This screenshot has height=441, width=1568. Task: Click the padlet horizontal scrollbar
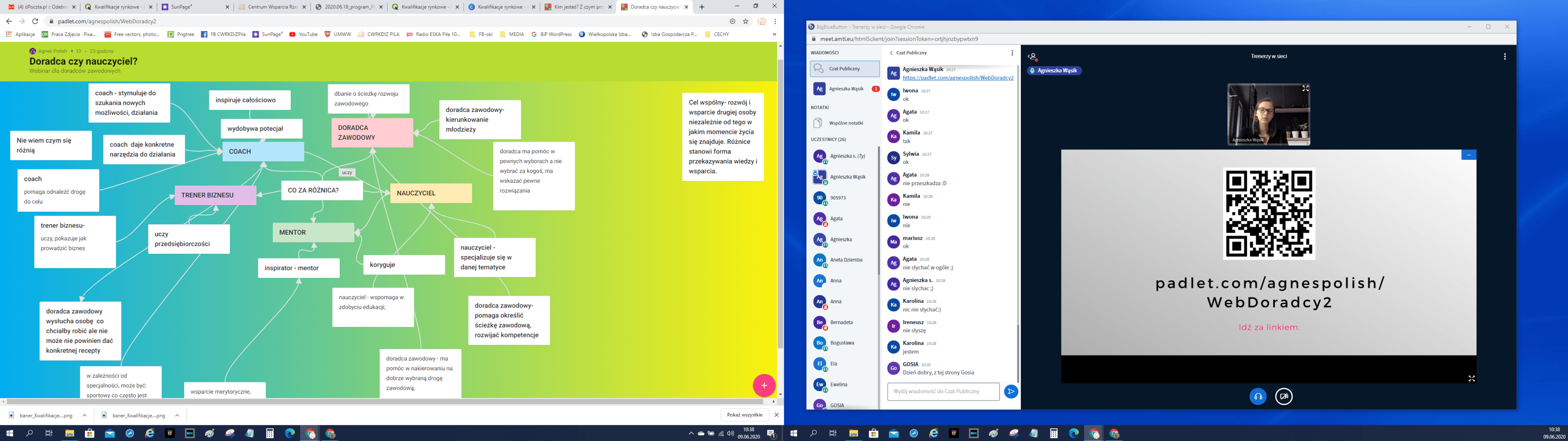383,401
